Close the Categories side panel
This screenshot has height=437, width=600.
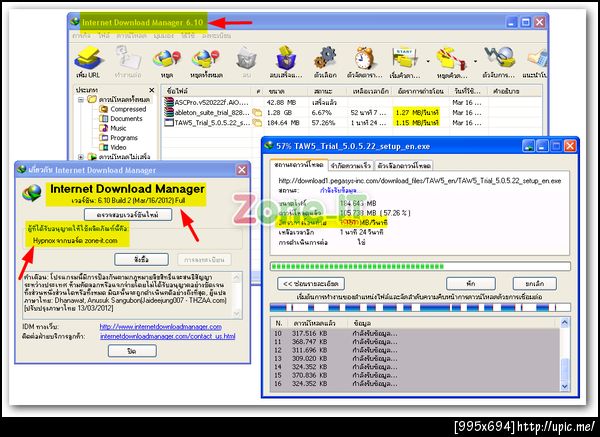tap(152, 90)
